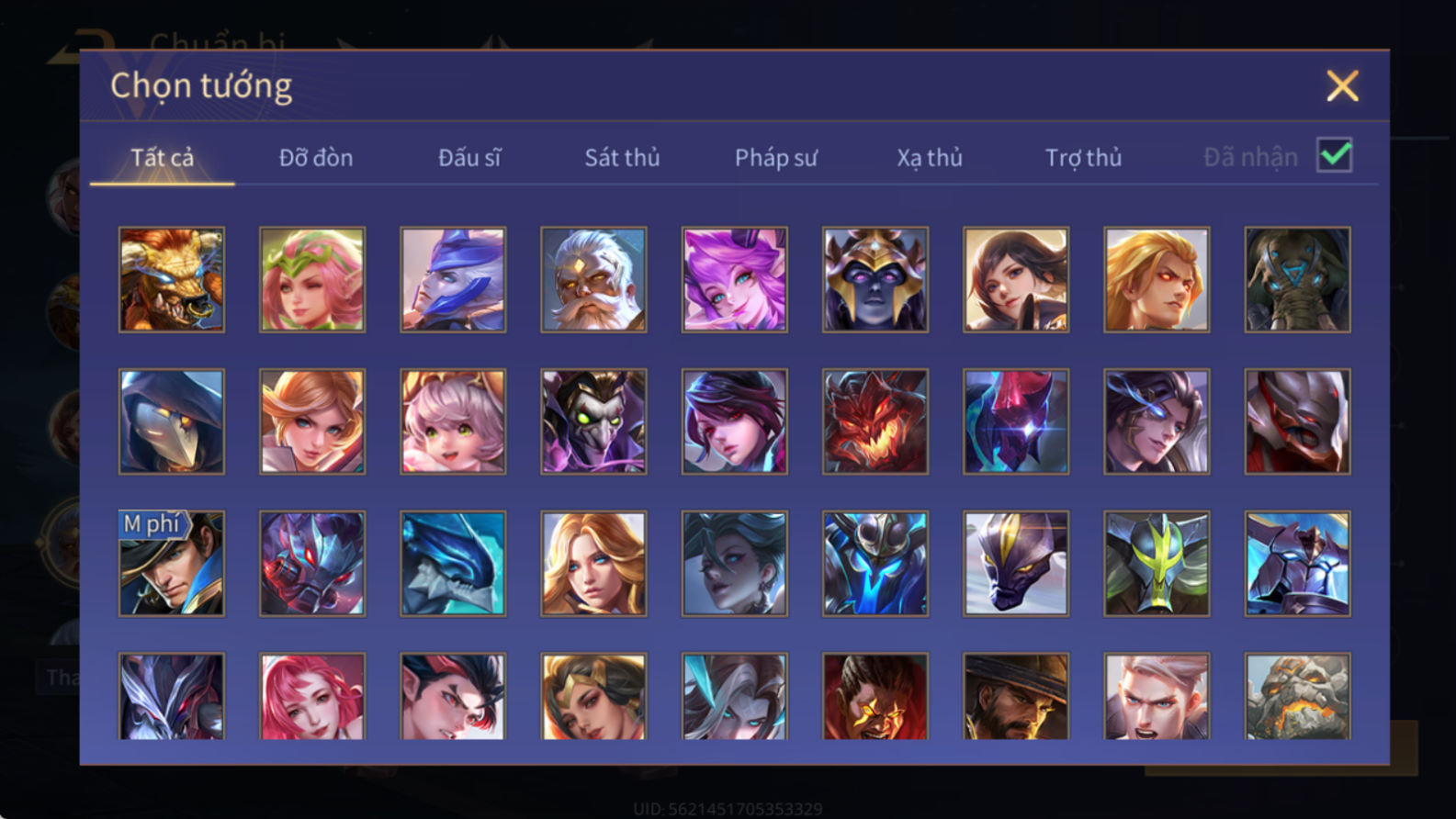
Task: Toggle the Đã nhận checkbox
Action: click(x=1334, y=155)
